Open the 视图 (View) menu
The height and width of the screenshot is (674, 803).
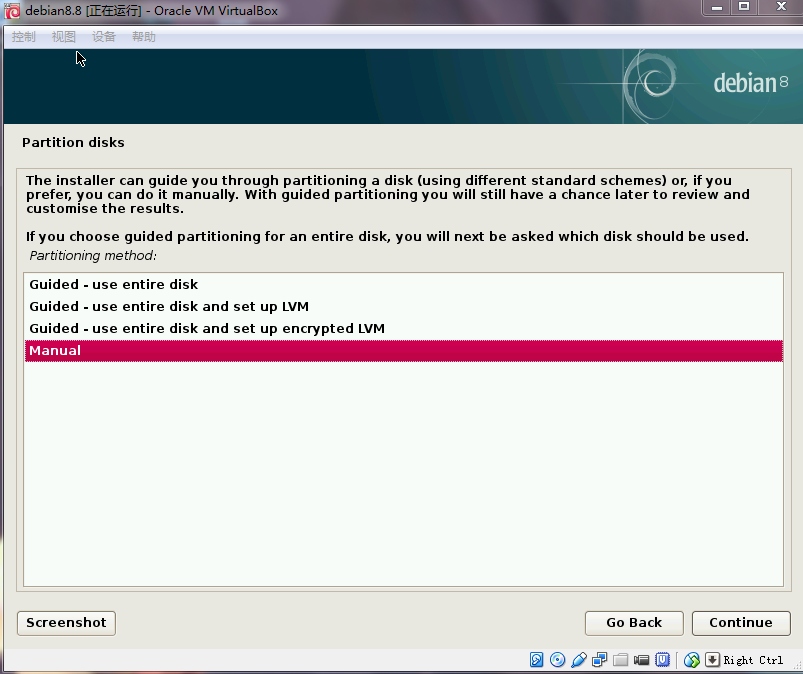(x=63, y=37)
